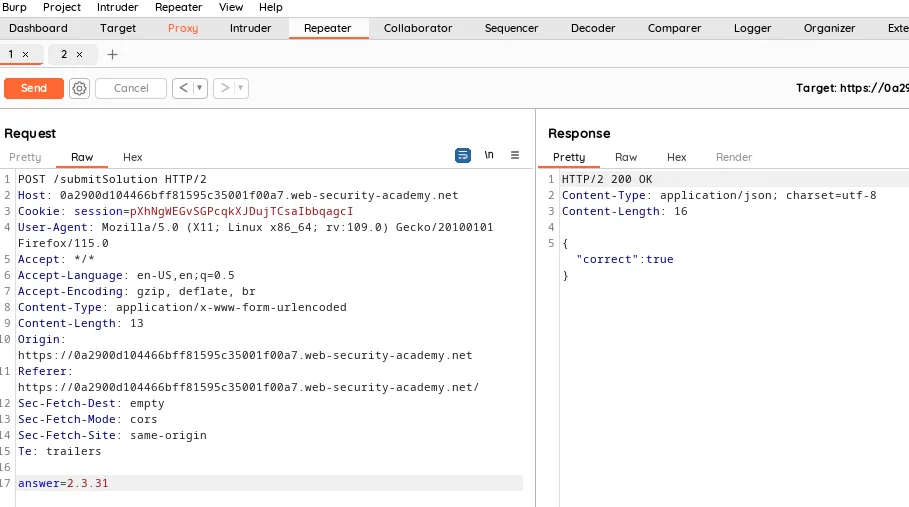This screenshot has height=507, width=909.
Task: Click the Sec-Fetch-Mode: cors header
Action: click(87, 420)
